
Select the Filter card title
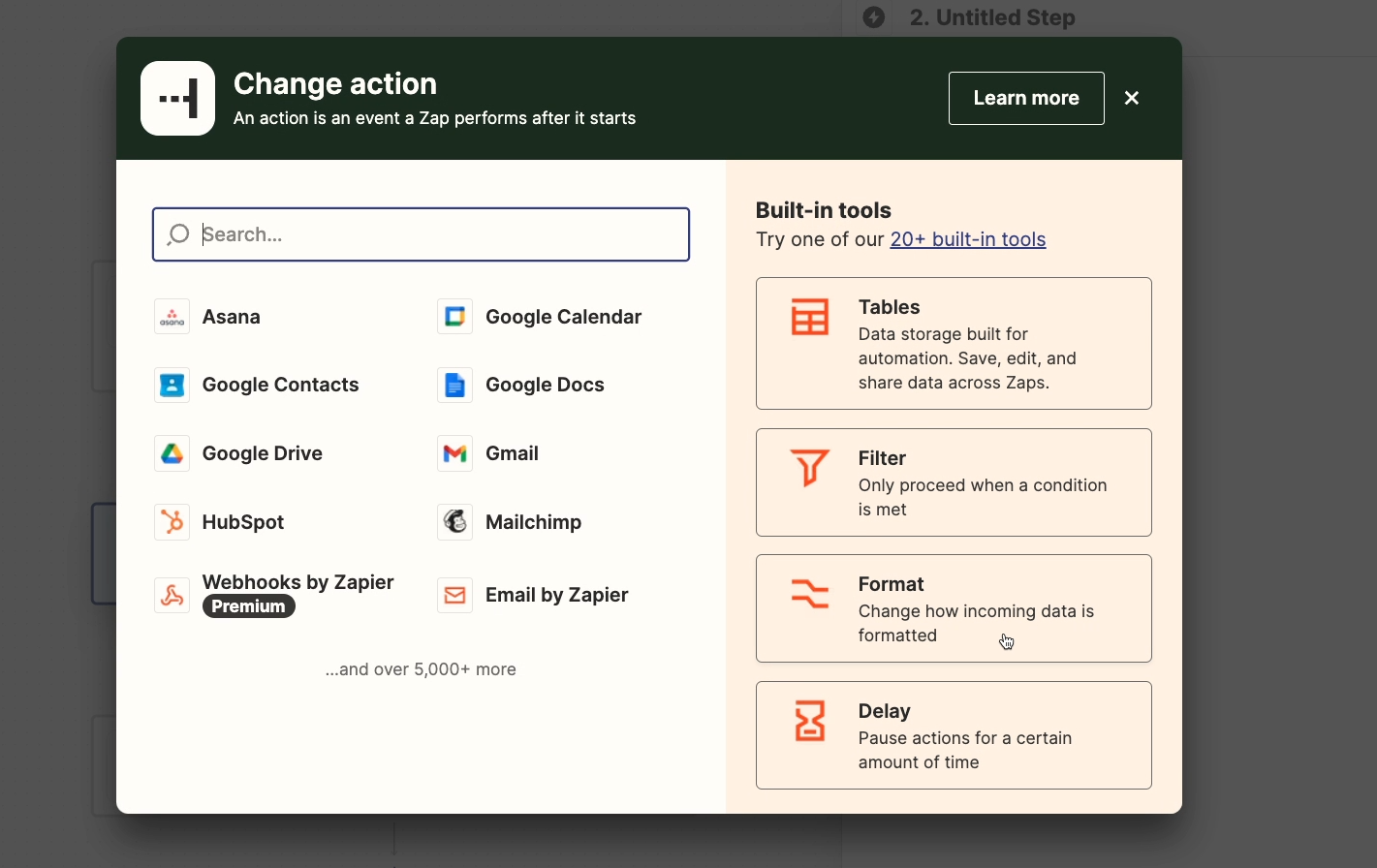pos(882,458)
